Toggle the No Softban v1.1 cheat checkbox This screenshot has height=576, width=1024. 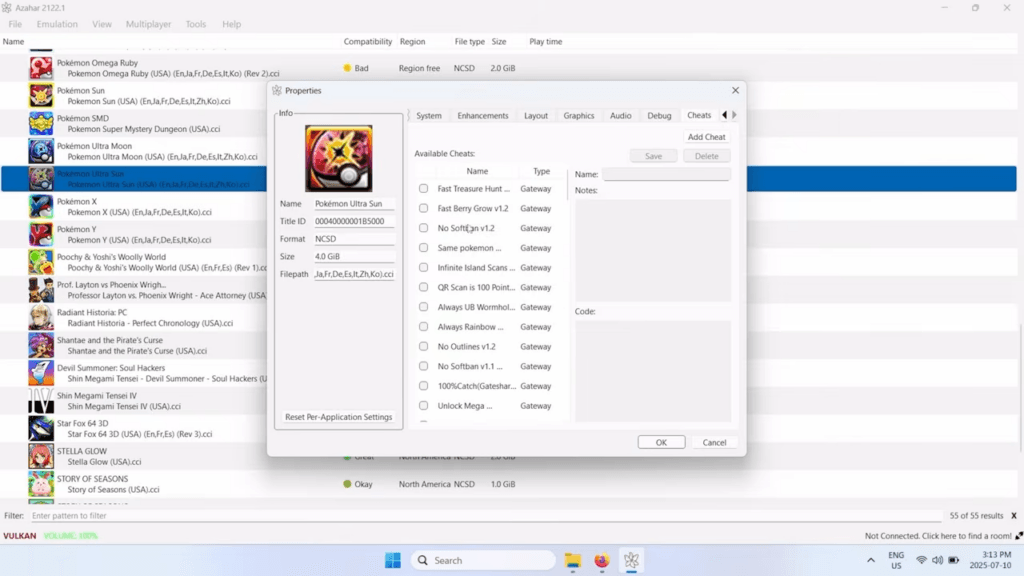[x=423, y=366]
